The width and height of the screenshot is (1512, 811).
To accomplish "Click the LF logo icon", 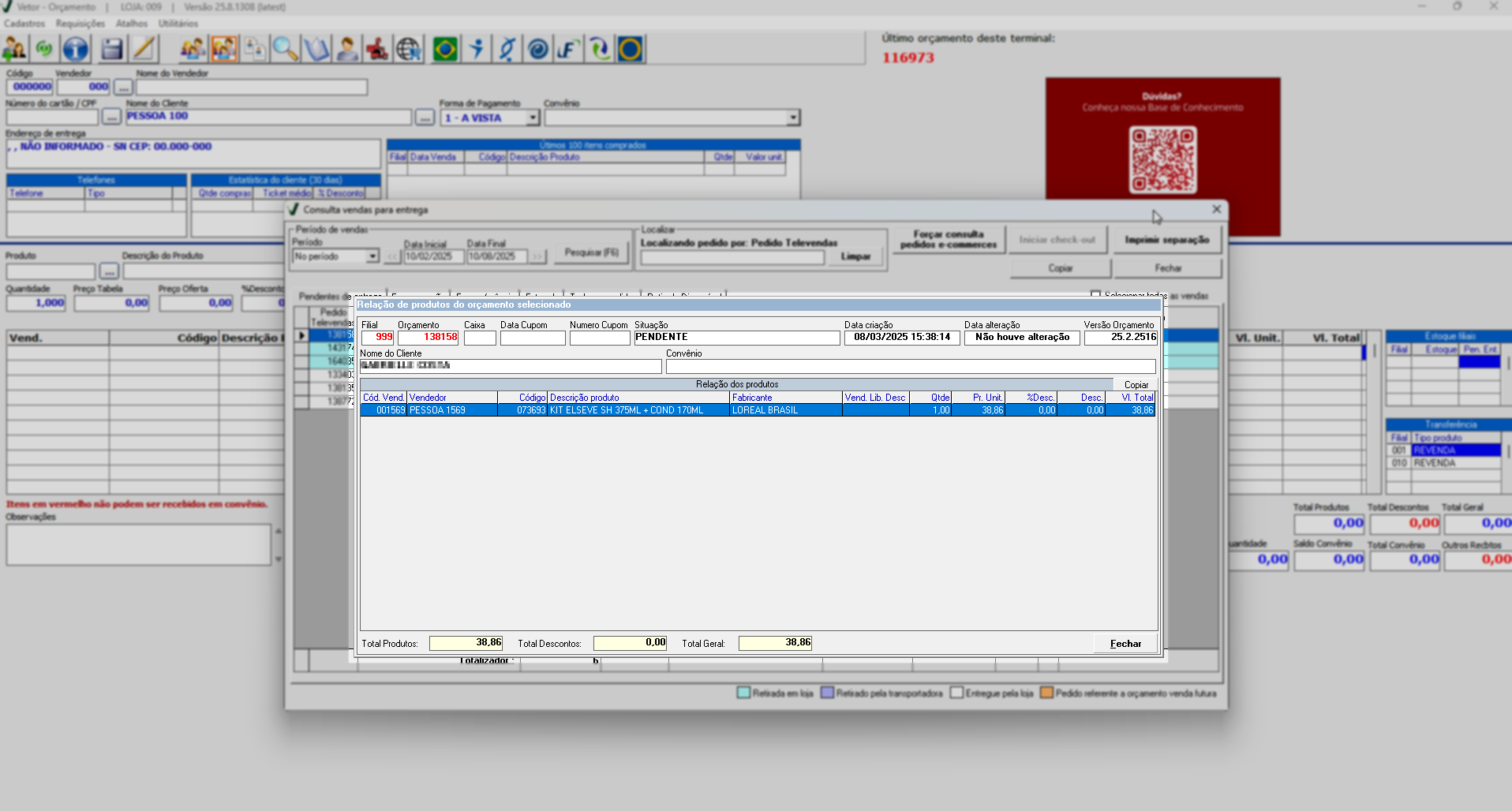I will click(568, 49).
